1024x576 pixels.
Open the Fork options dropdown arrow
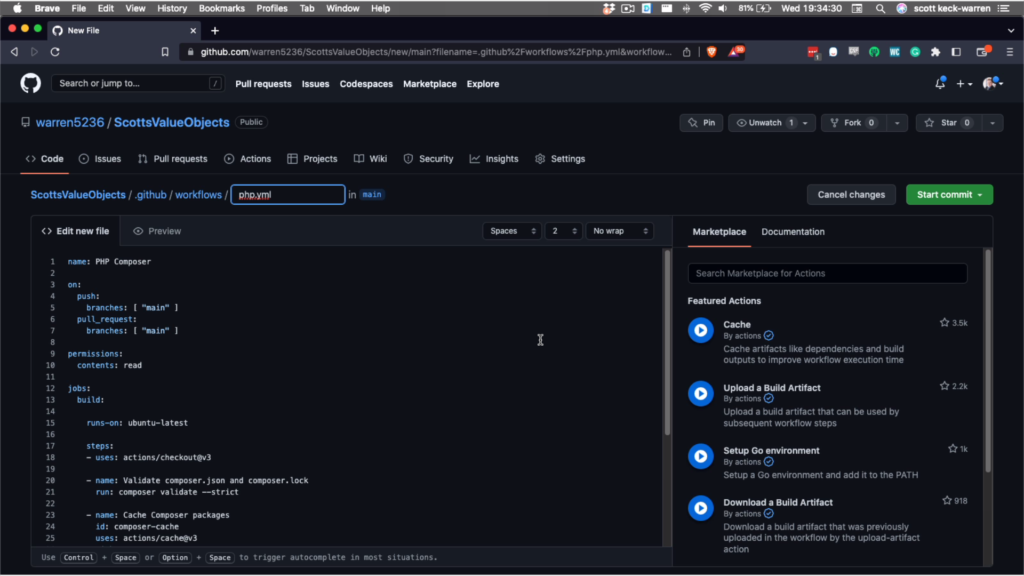[897, 123]
